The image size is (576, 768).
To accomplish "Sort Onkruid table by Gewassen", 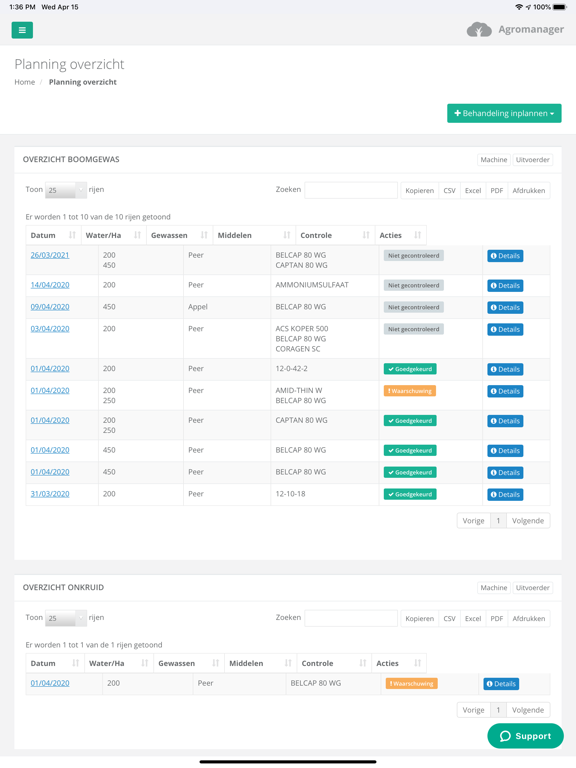I will [189, 663].
